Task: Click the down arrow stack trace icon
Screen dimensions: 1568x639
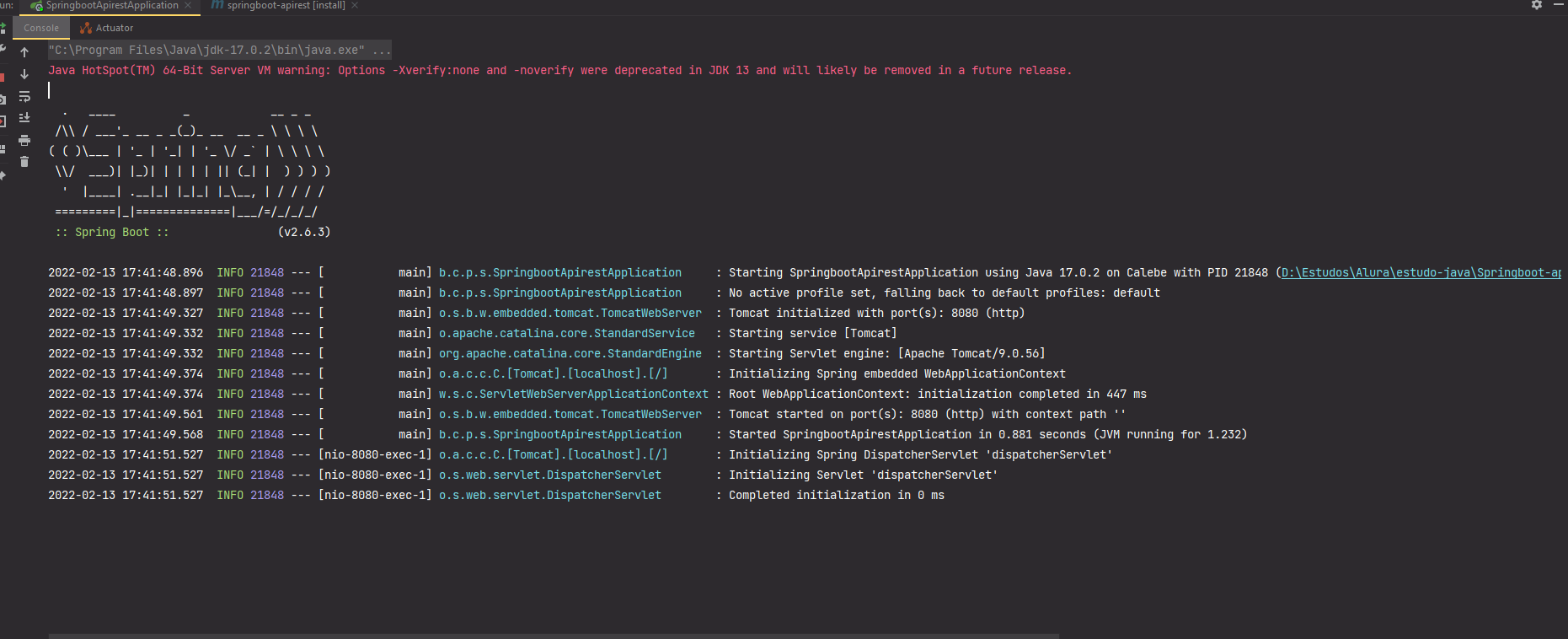Action: point(24,74)
